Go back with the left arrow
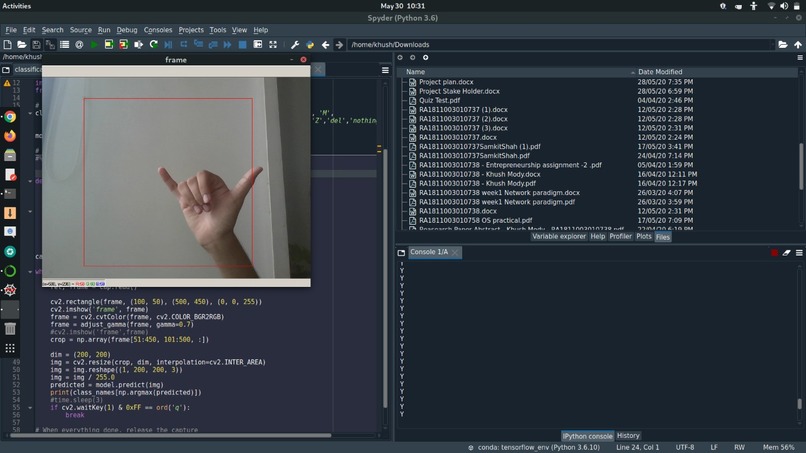The image size is (806, 453). pyautogui.click(x=325, y=45)
